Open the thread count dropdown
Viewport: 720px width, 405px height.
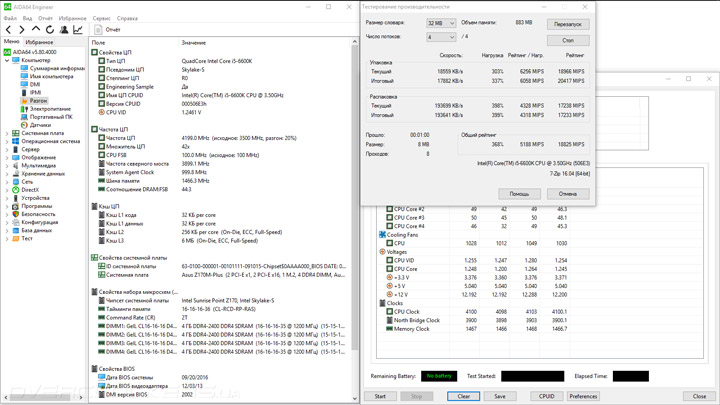tap(441, 37)
